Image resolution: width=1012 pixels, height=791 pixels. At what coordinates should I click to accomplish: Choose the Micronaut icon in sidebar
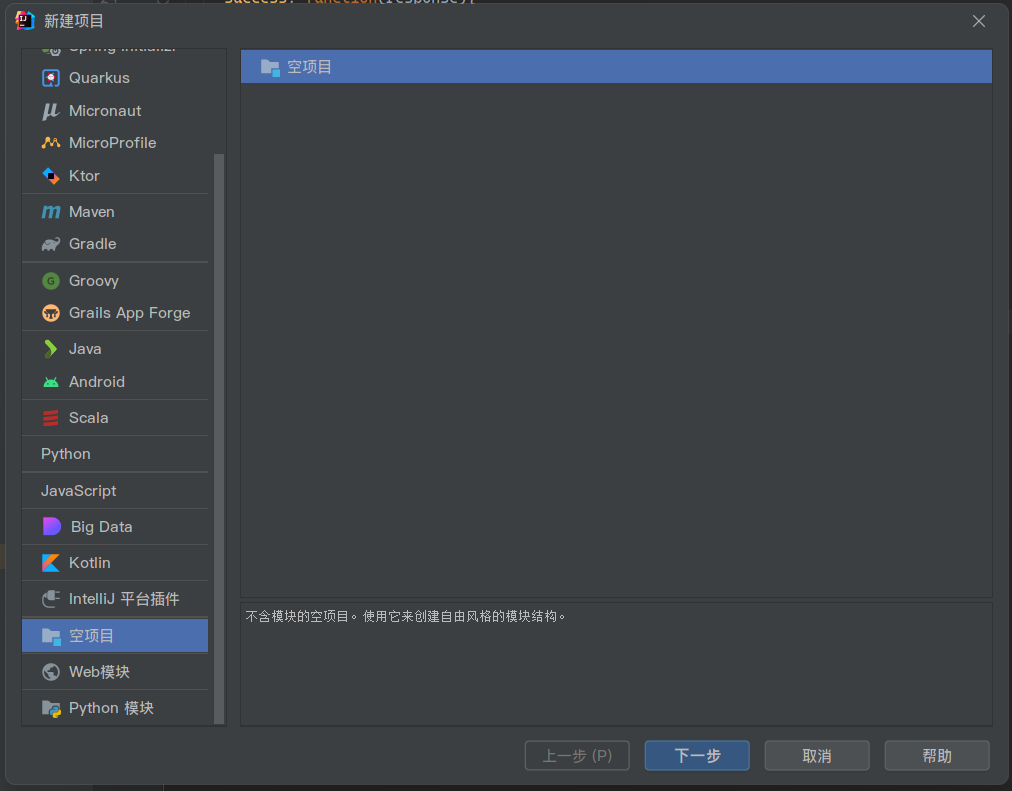[x=51, y=111]
